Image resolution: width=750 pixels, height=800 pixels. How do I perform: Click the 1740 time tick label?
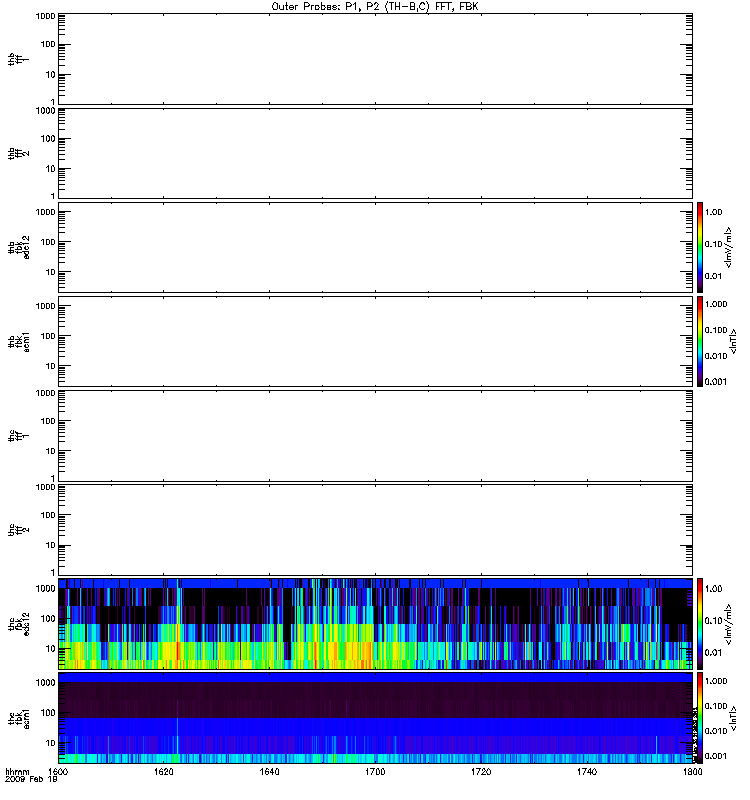click(587, 771)
